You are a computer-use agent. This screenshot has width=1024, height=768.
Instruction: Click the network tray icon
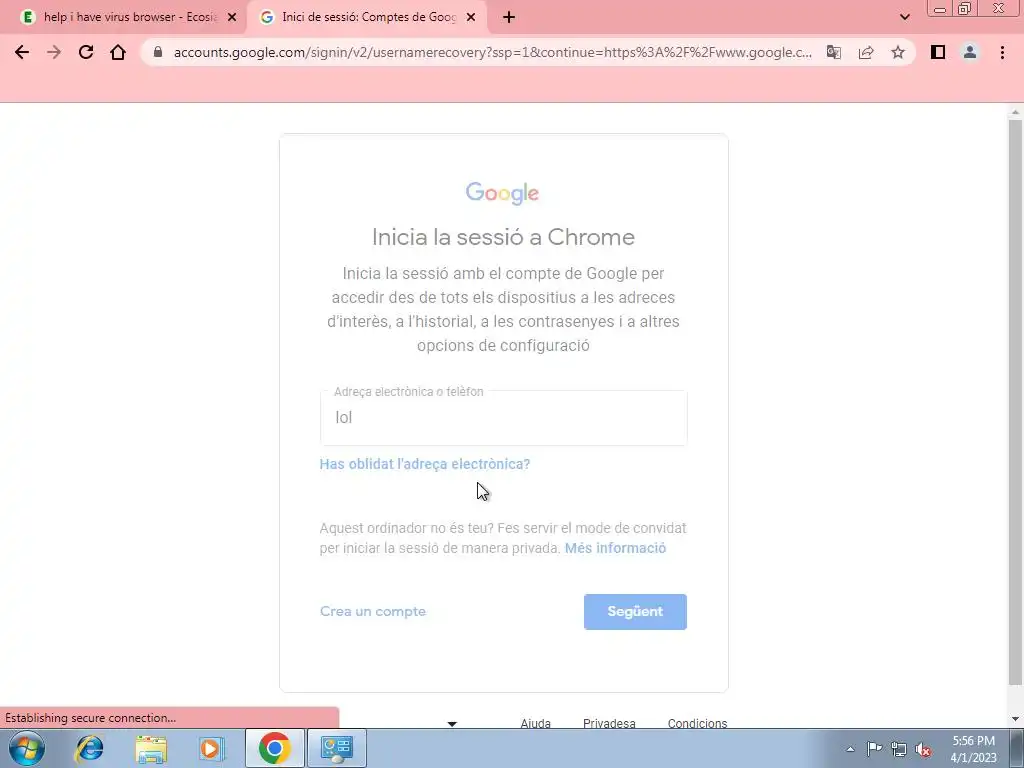click(x=899, y=749)
